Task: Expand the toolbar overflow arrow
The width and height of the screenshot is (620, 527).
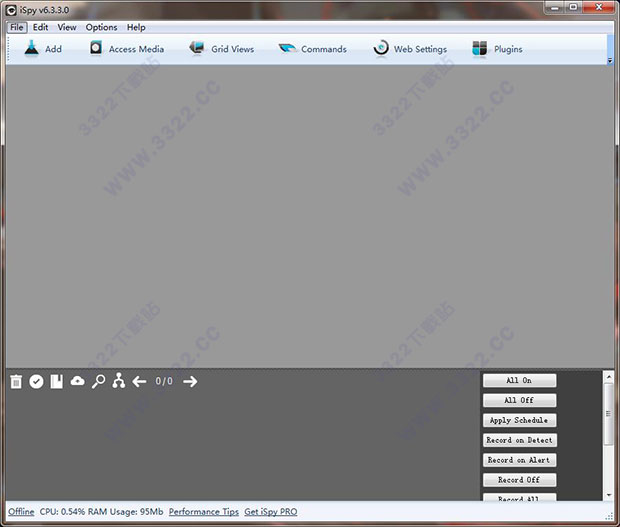Action: tap(610, 60)
